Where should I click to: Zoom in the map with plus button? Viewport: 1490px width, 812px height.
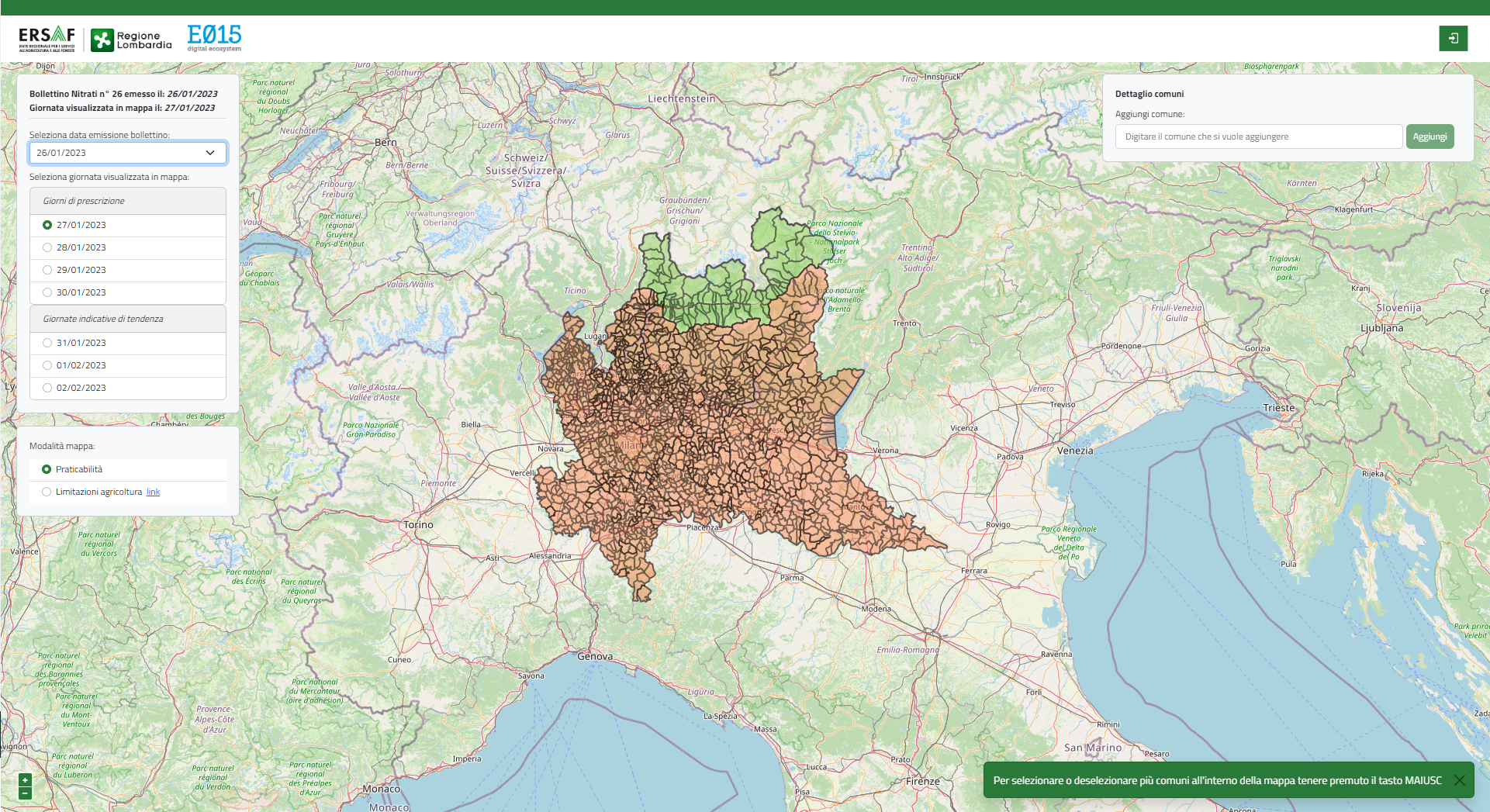point(25,780)
